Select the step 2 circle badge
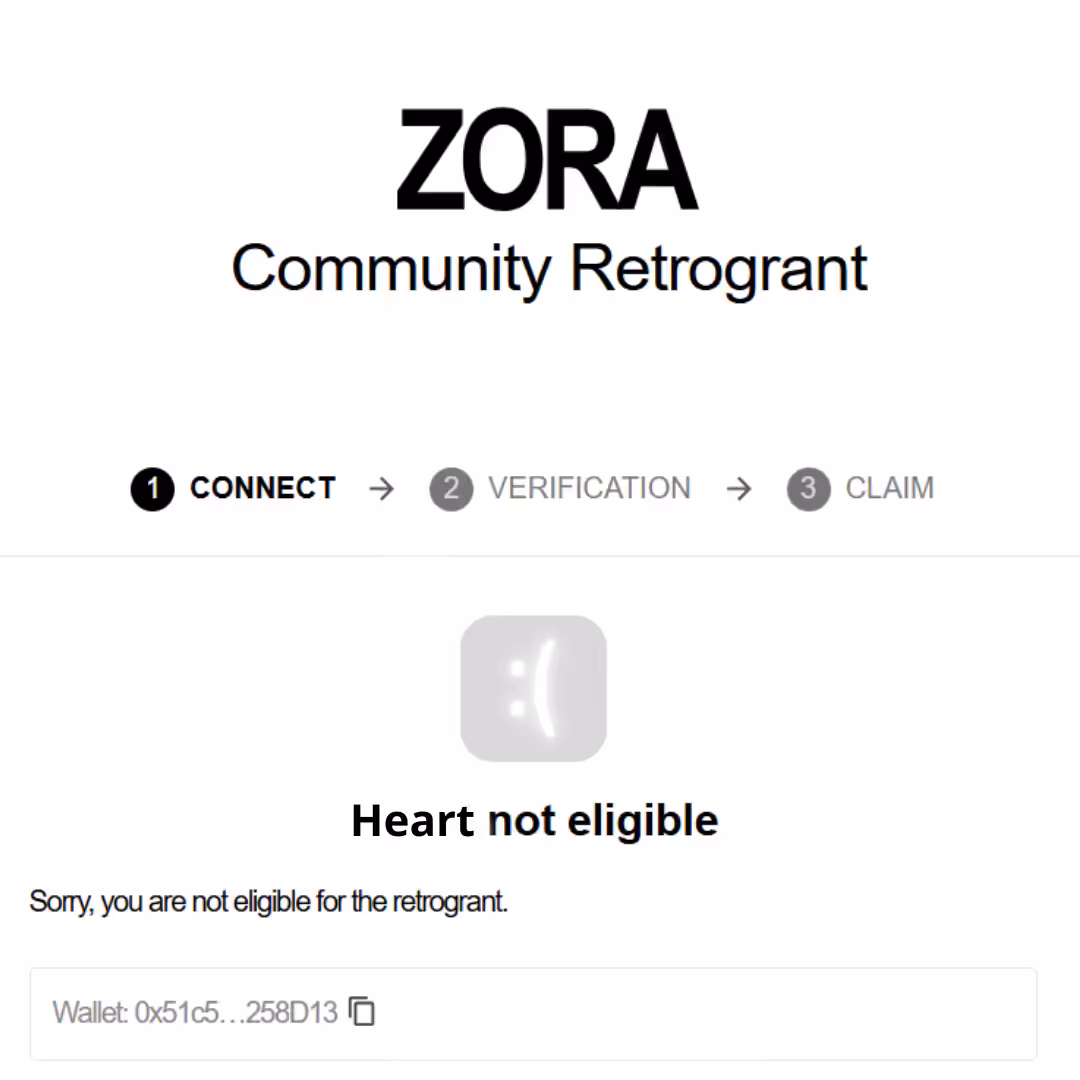1080x1080 pixels. pos(451,489)
